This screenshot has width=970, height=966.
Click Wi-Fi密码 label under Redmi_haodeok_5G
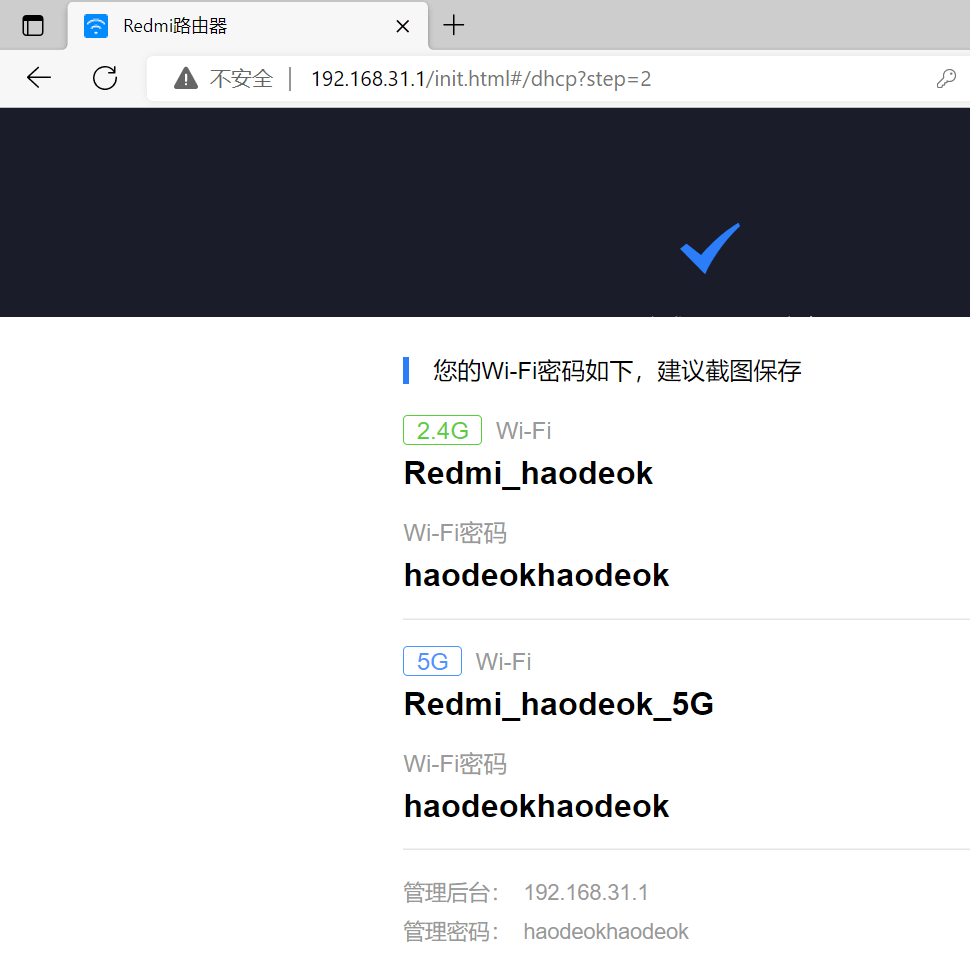tap(455, 764)
